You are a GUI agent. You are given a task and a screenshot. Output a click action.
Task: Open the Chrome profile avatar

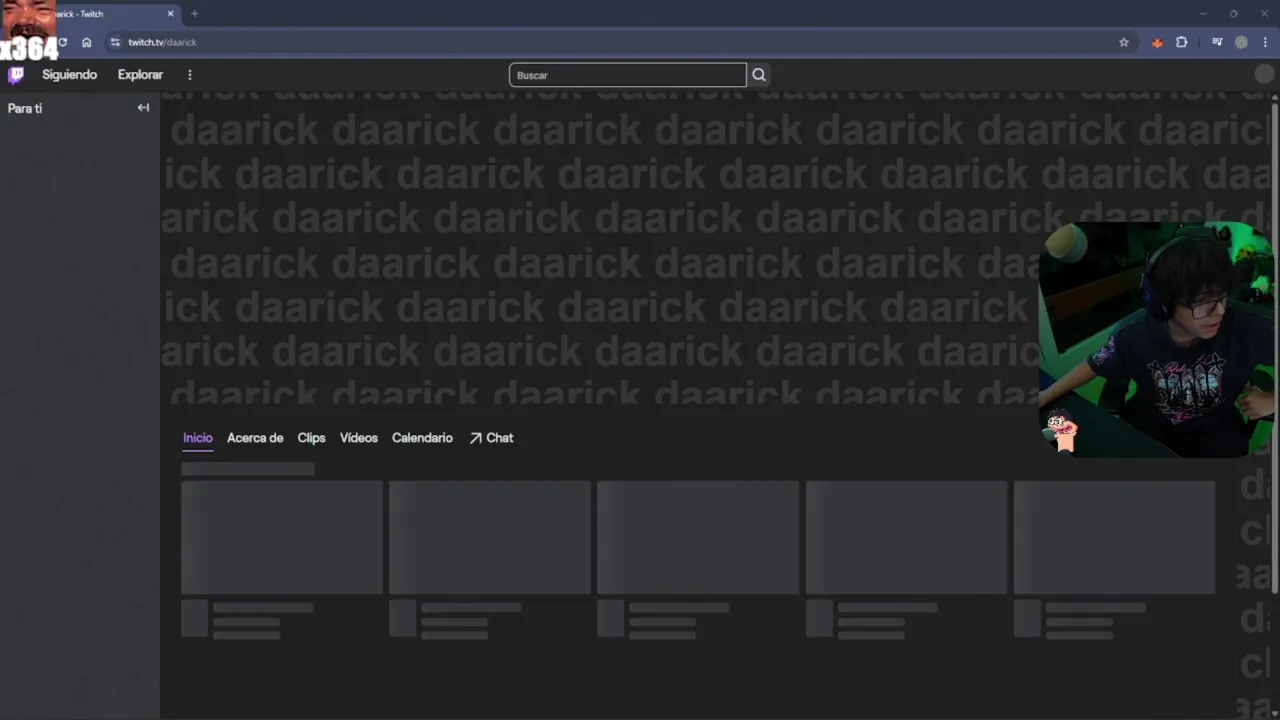pyautogui.click(x=1241, y=42)
